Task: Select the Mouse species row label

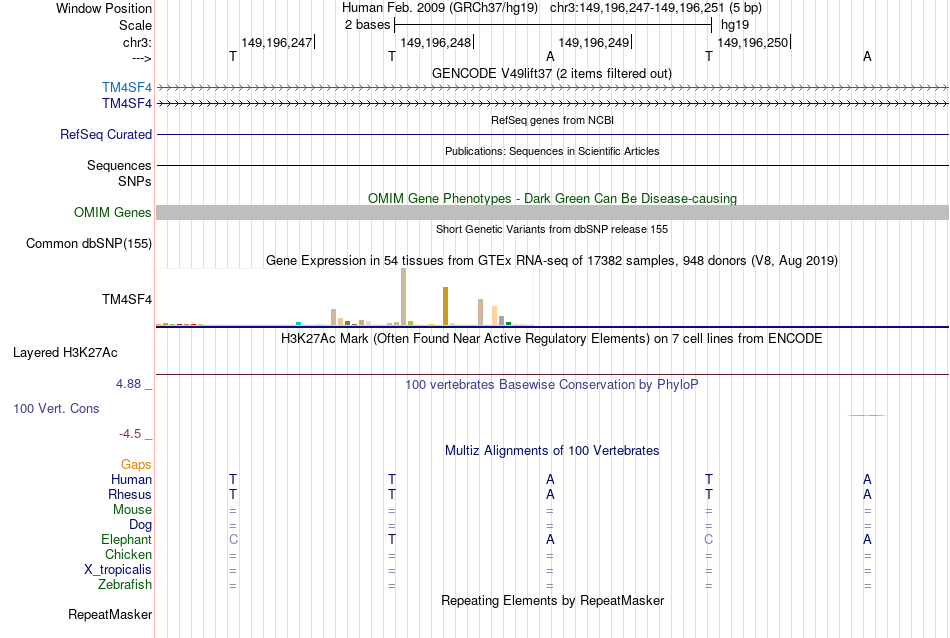Action: pyautogui.click(x=132, y=510)
